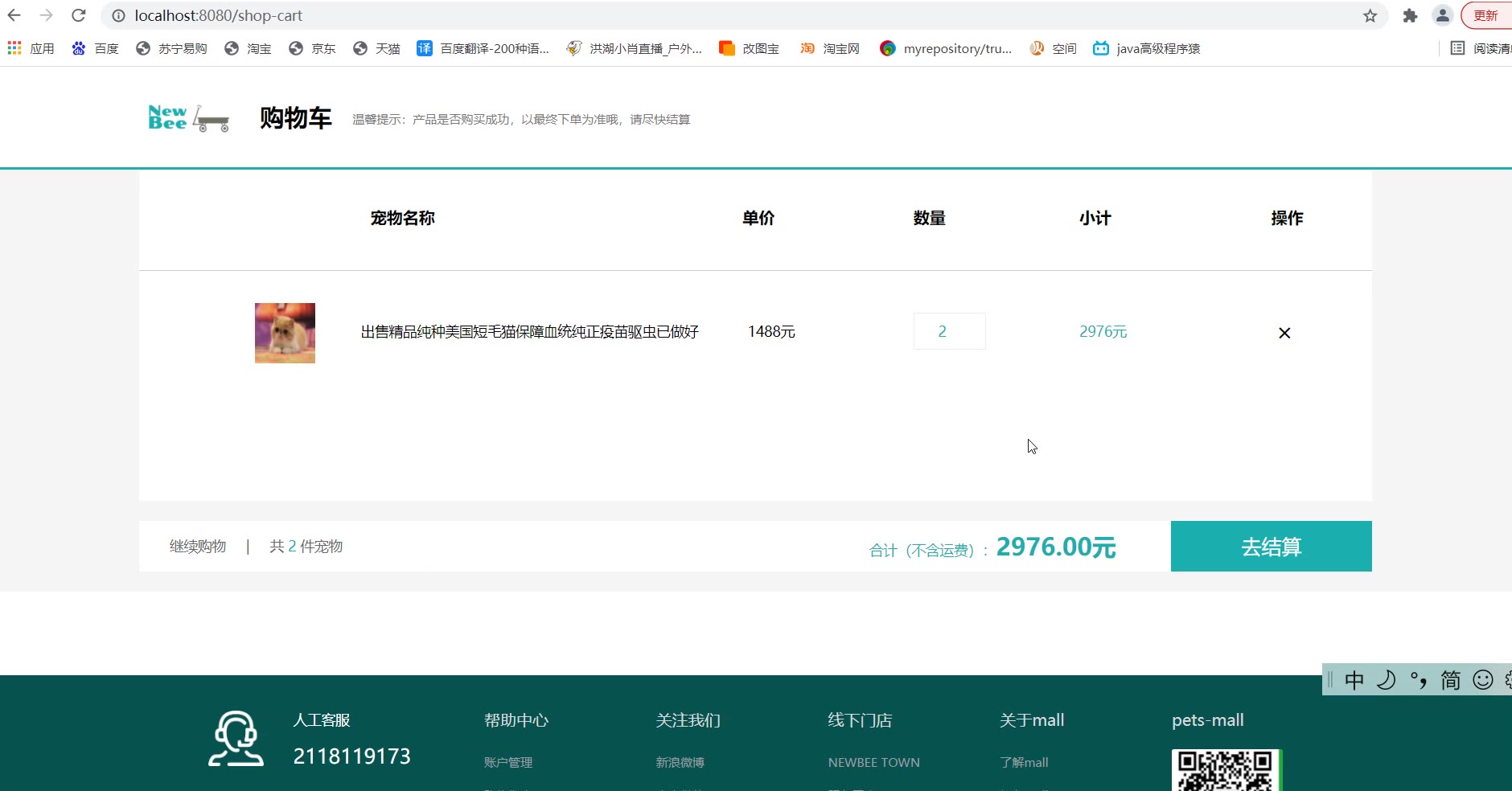This screenshot has height=791, width=1512.
Task: Click the red 更新 update button
Action: click(x=1486, y=15)
